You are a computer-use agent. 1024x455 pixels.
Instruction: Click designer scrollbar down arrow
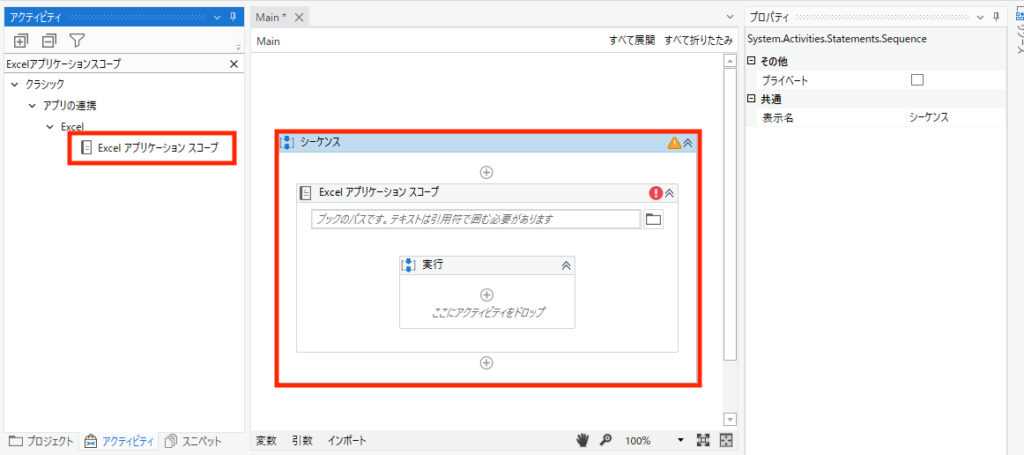coord(730,419)
